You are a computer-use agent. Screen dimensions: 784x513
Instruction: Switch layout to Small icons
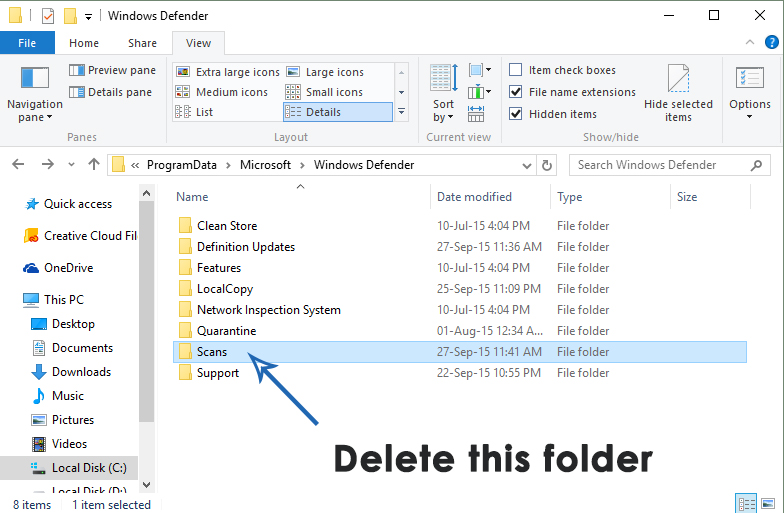coord(324,92)
